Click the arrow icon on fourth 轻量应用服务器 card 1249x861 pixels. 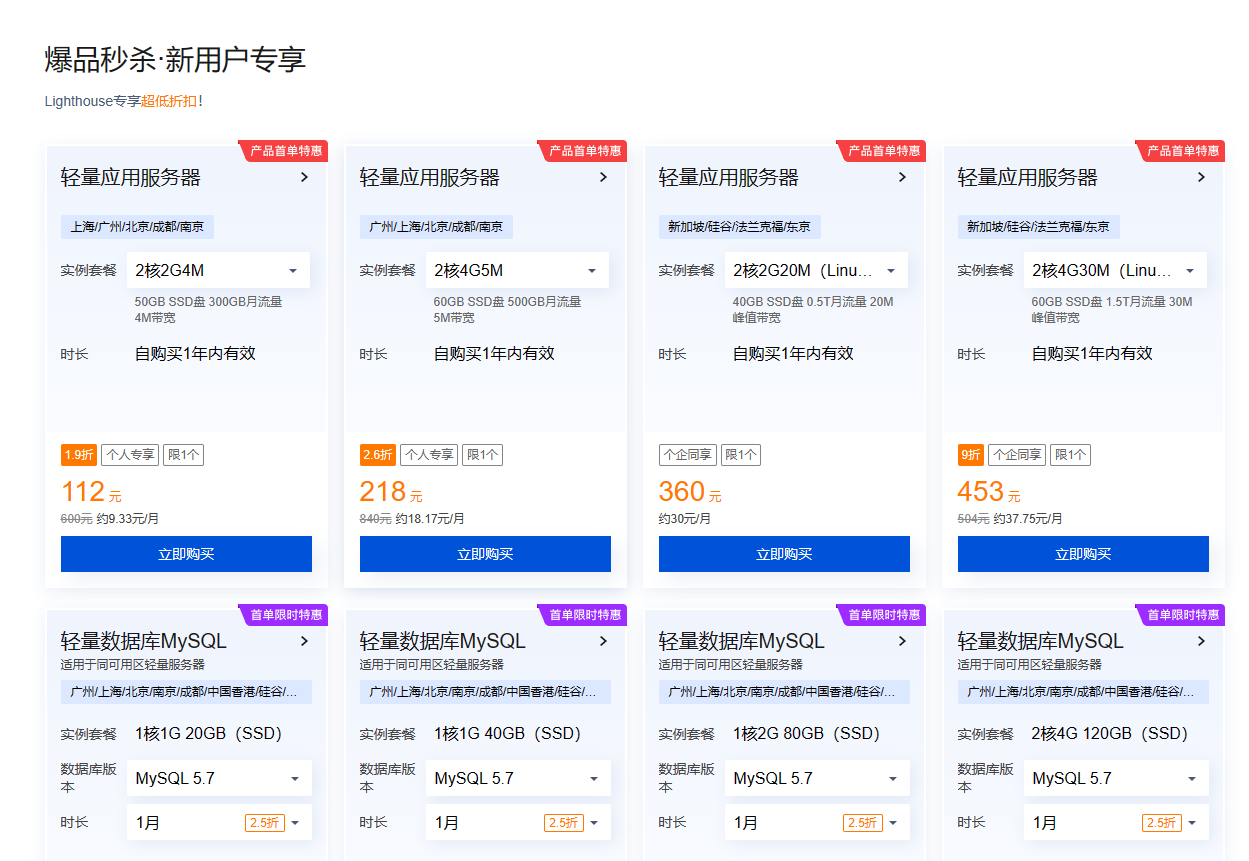point(1202,176)
